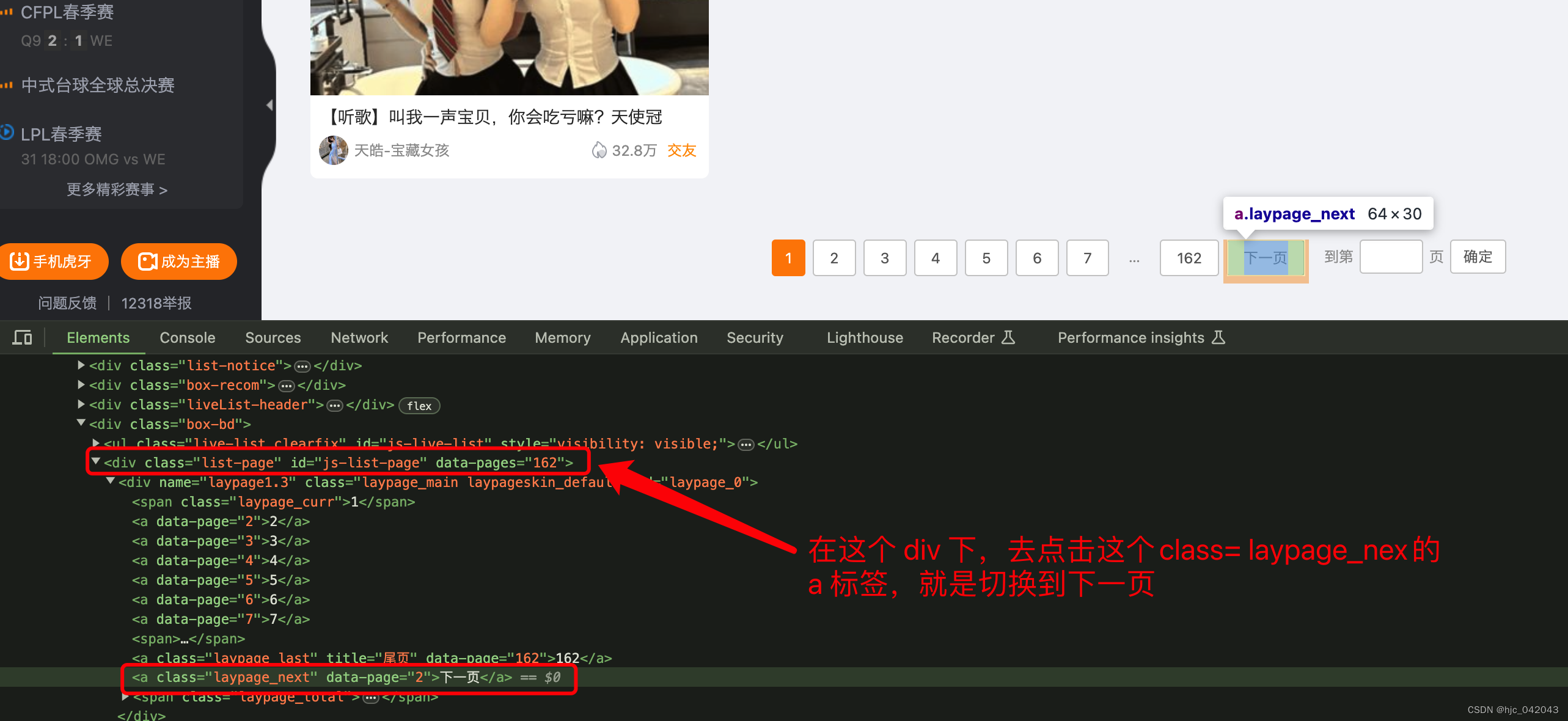Expand the list-notice div node
The image size is (1568, 721).
pos(81,365)
